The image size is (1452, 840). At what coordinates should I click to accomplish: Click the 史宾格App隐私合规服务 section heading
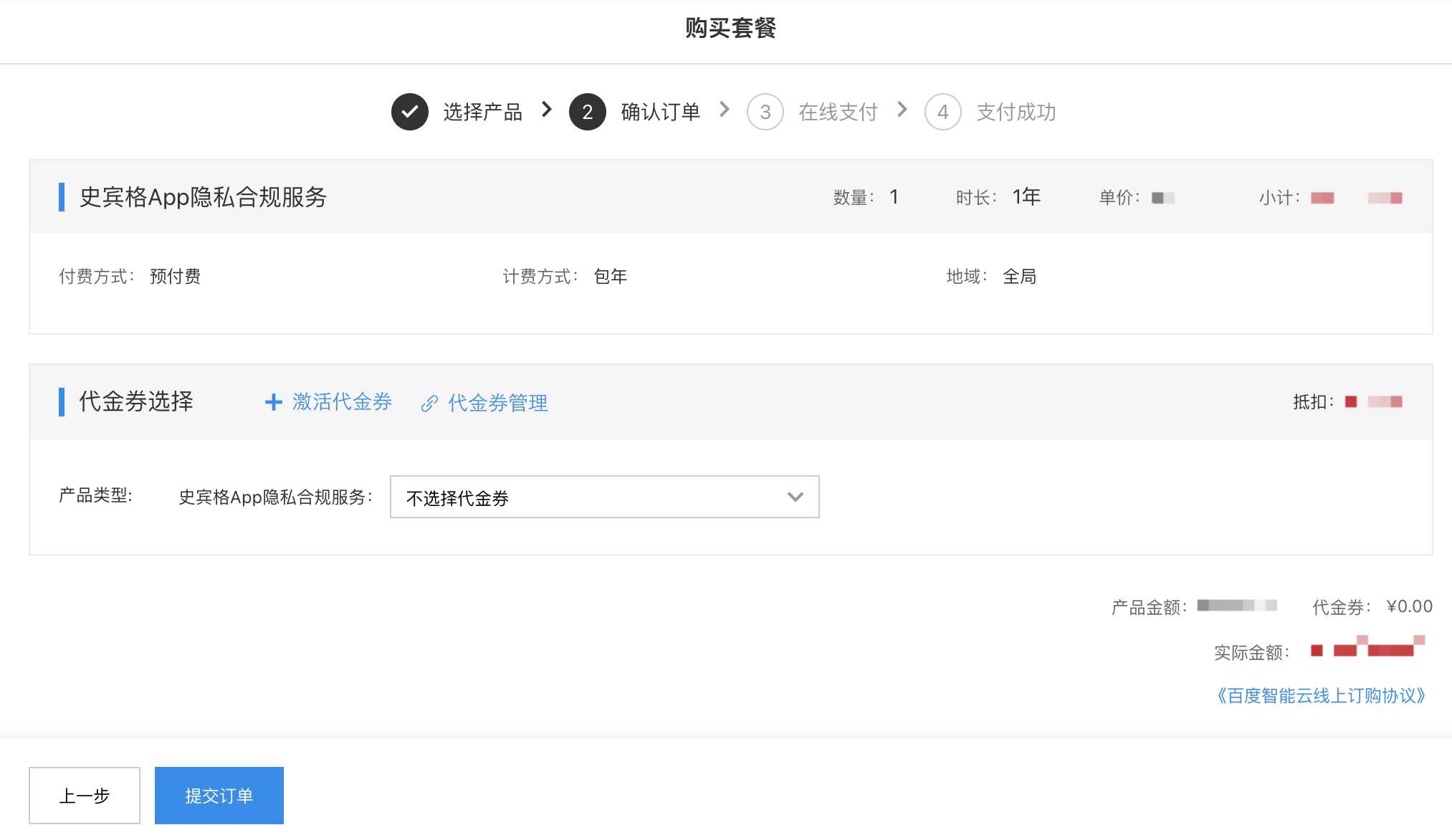pos(203,197)
